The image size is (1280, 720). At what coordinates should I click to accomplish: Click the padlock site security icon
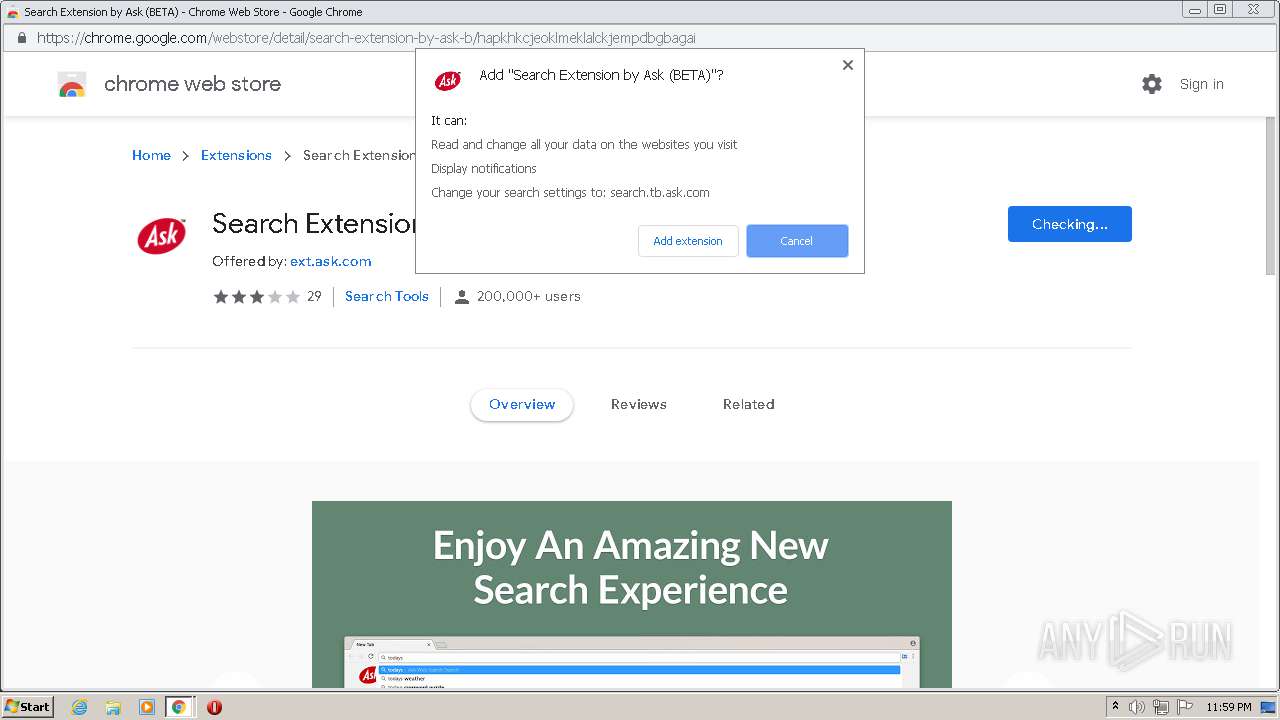coord(21,38)
